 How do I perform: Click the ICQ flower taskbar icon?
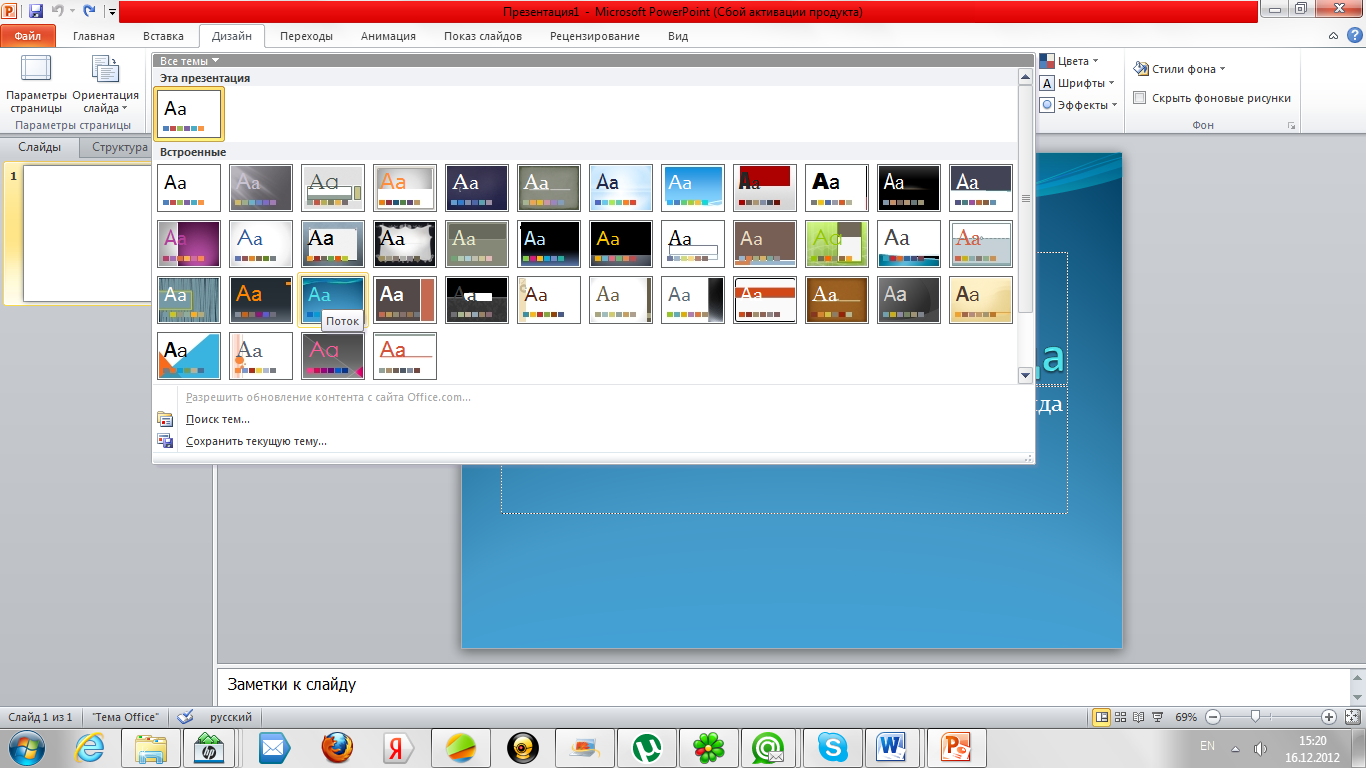[709, 747]
